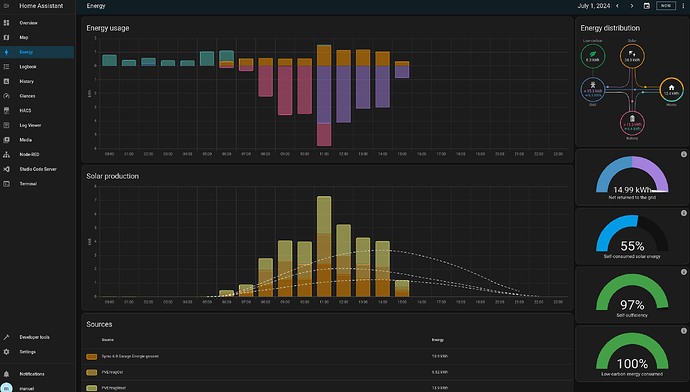Click the PVErtragOst color swatch
Screen dimensions: 690x392
(92, 372)
